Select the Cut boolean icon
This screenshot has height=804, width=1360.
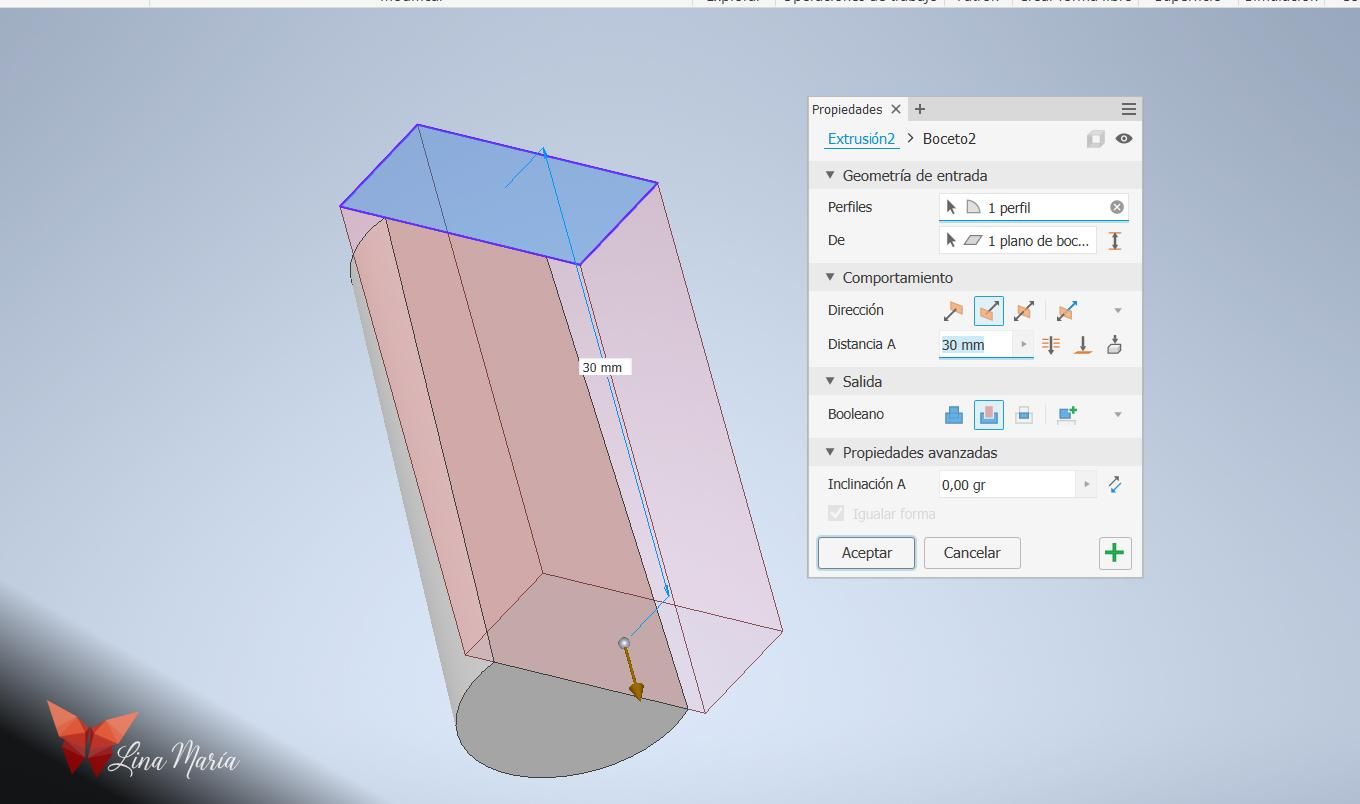coord(989,415)
